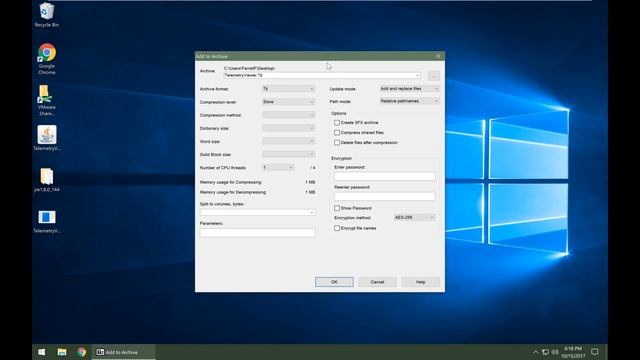640x360 pixels.
Task: Click the OK button
Action: (x=334, y=282)
